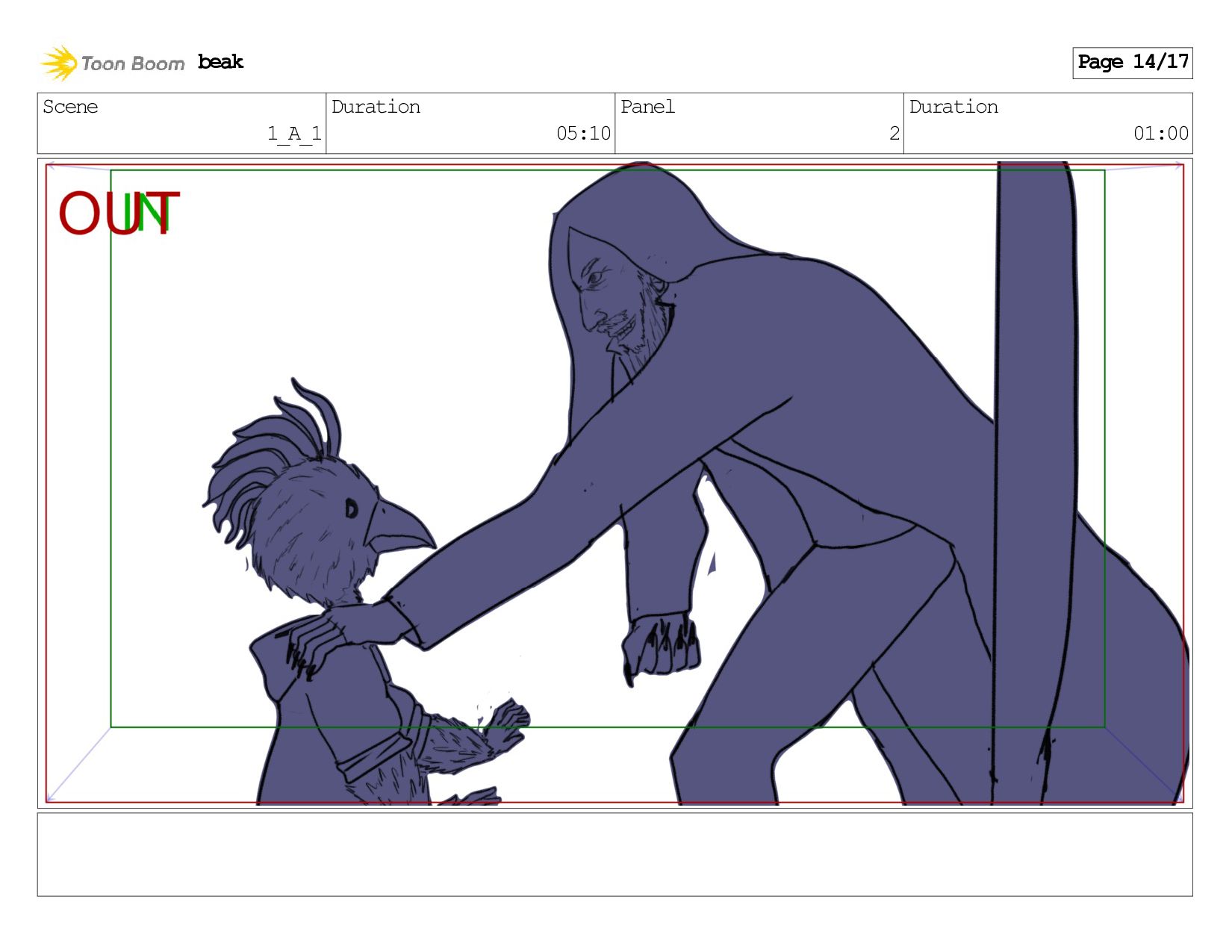Viewport: 1232px width, 952px height.
Task: Click the panel duration value '01:00'
Action: click(x=1160, y=134)
